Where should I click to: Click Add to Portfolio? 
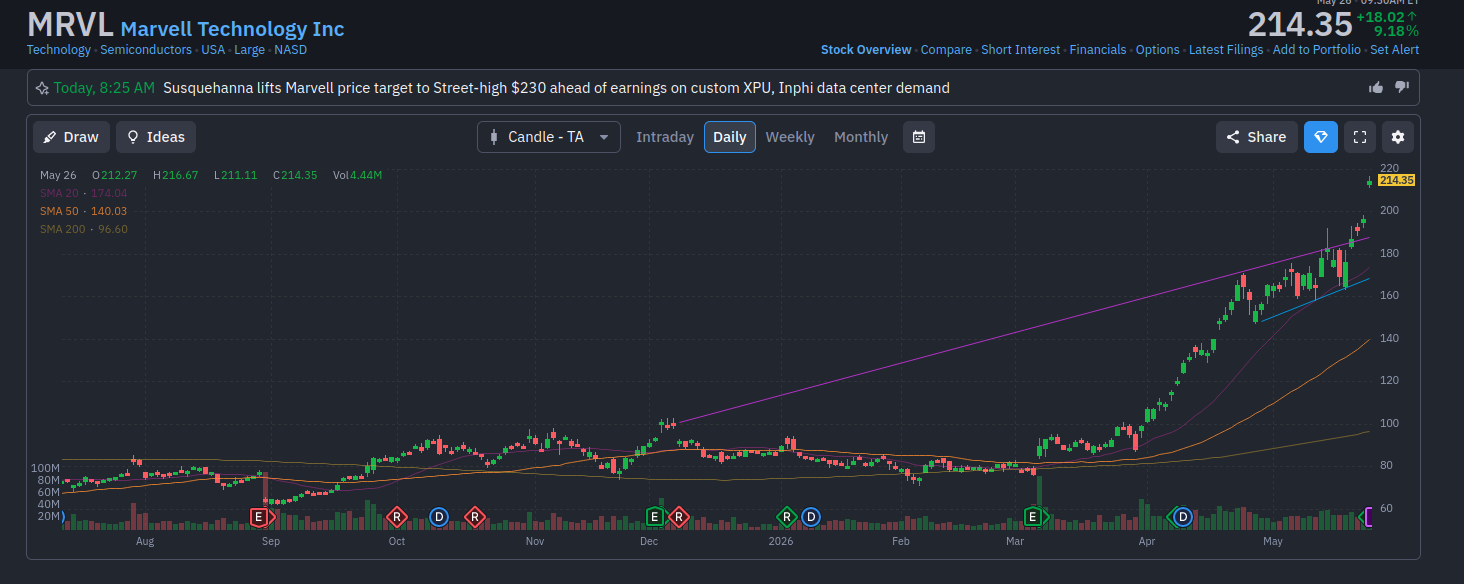tap(1315, 50)
